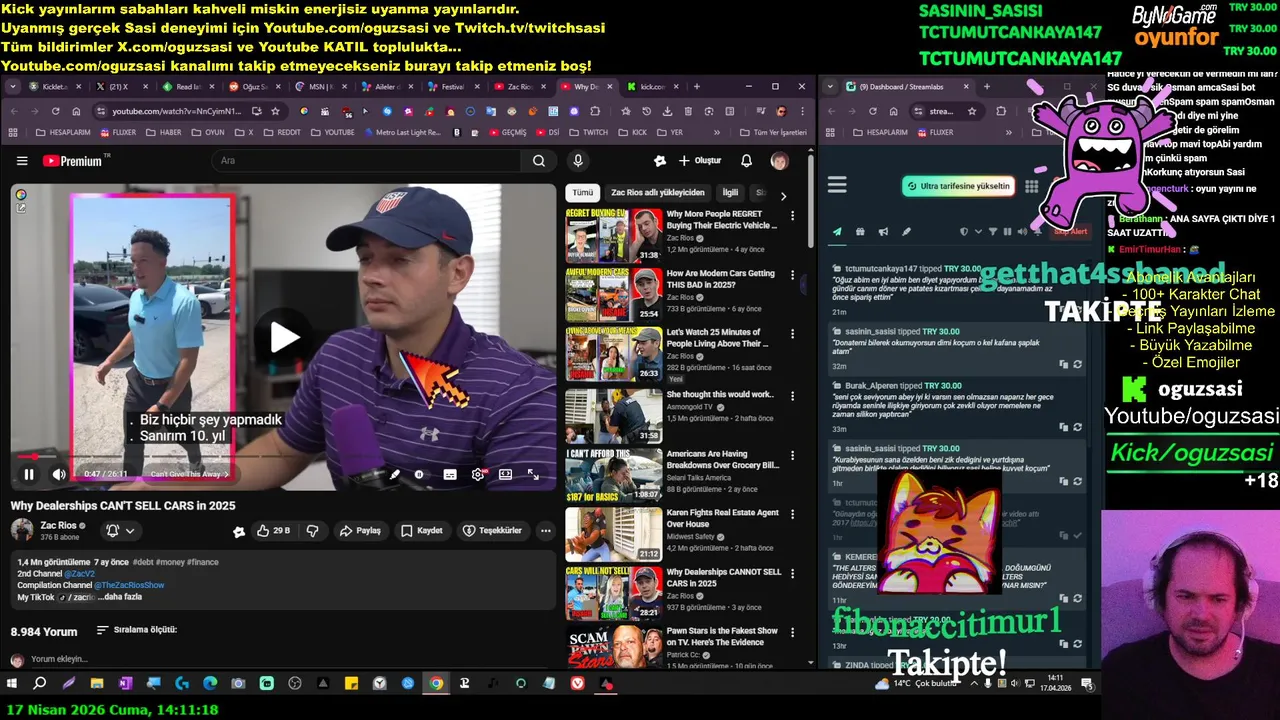This screenshot has width=1280, height=720.
Task: Open Windows notification center icon
Action: pos(1087,684)
